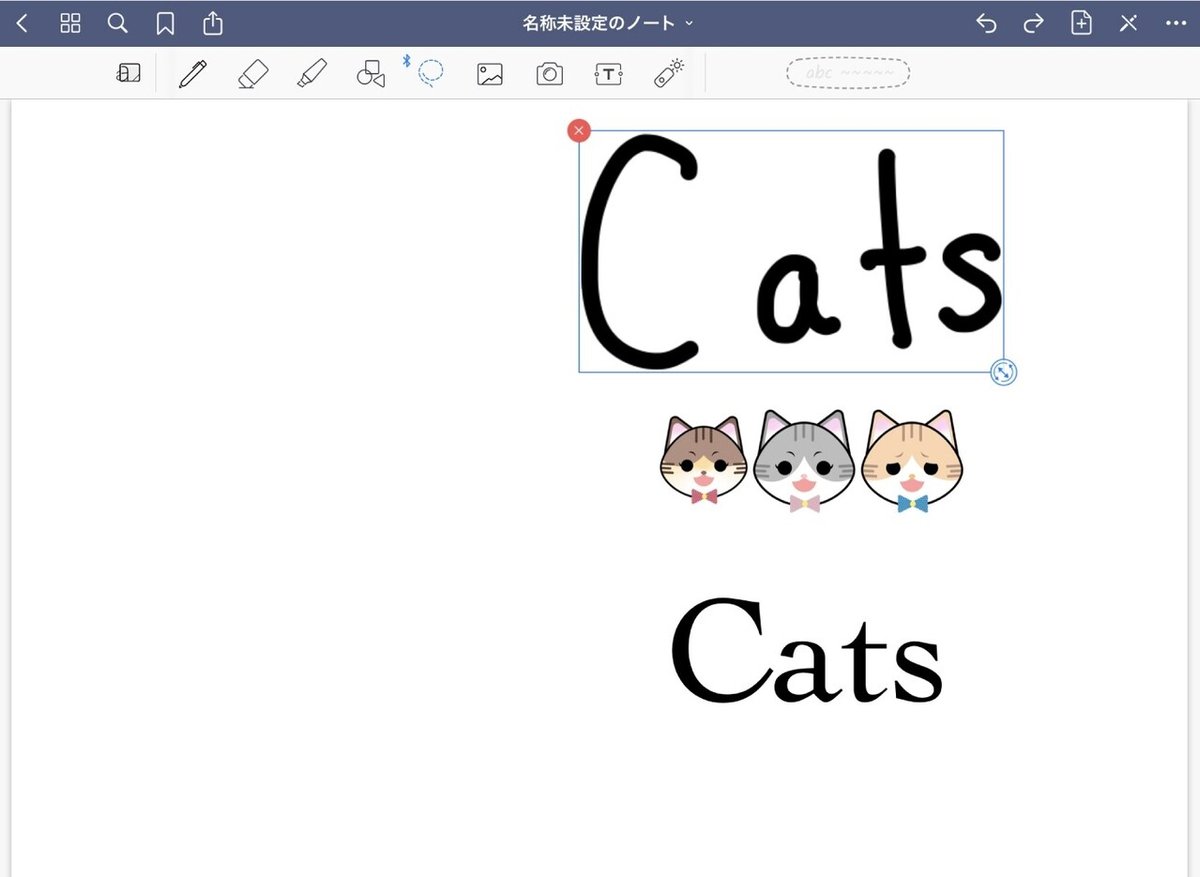
Task: Select the Shapes tool
Action: 371,74
